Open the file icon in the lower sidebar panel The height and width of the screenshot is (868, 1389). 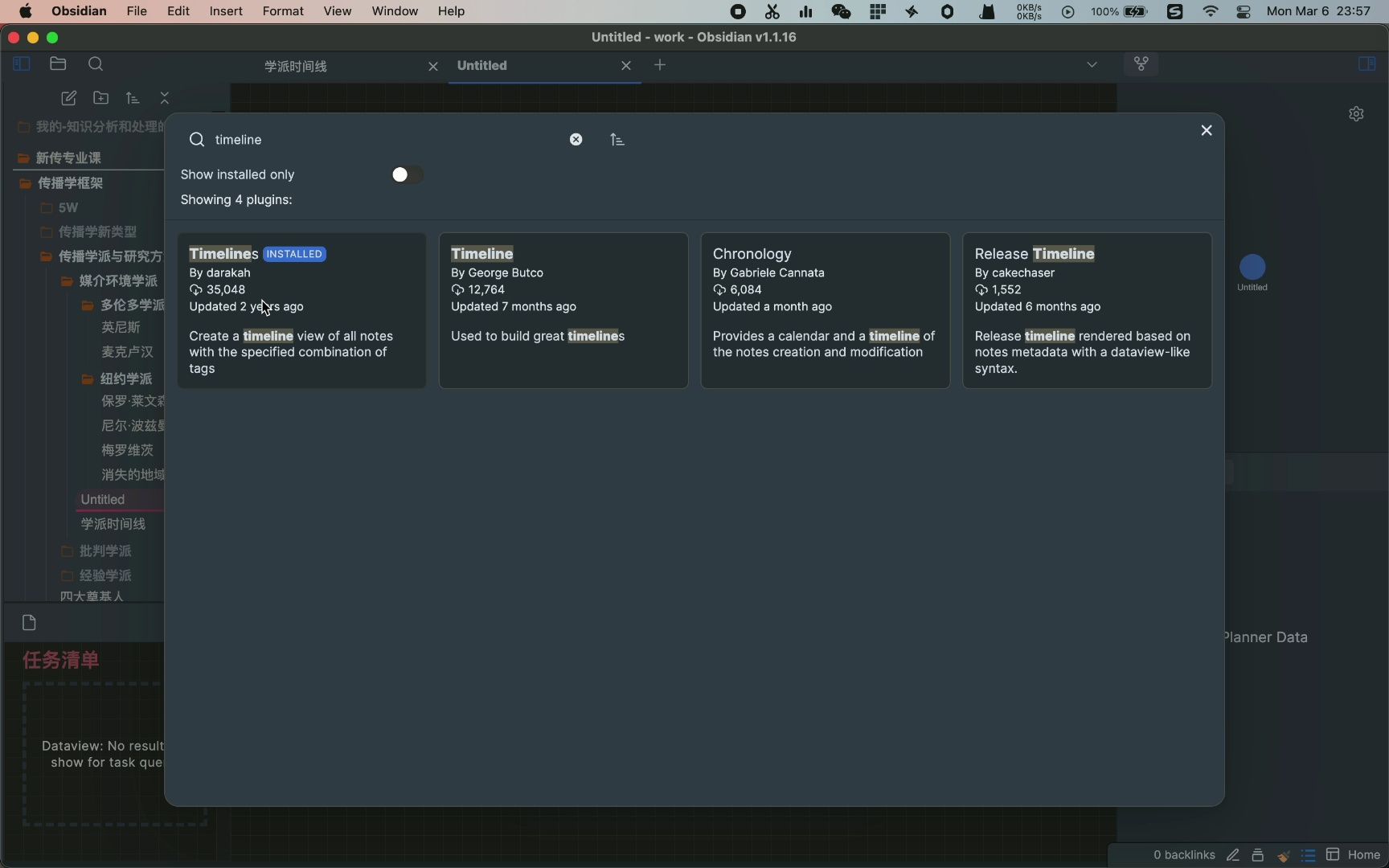tap(30, 623)
